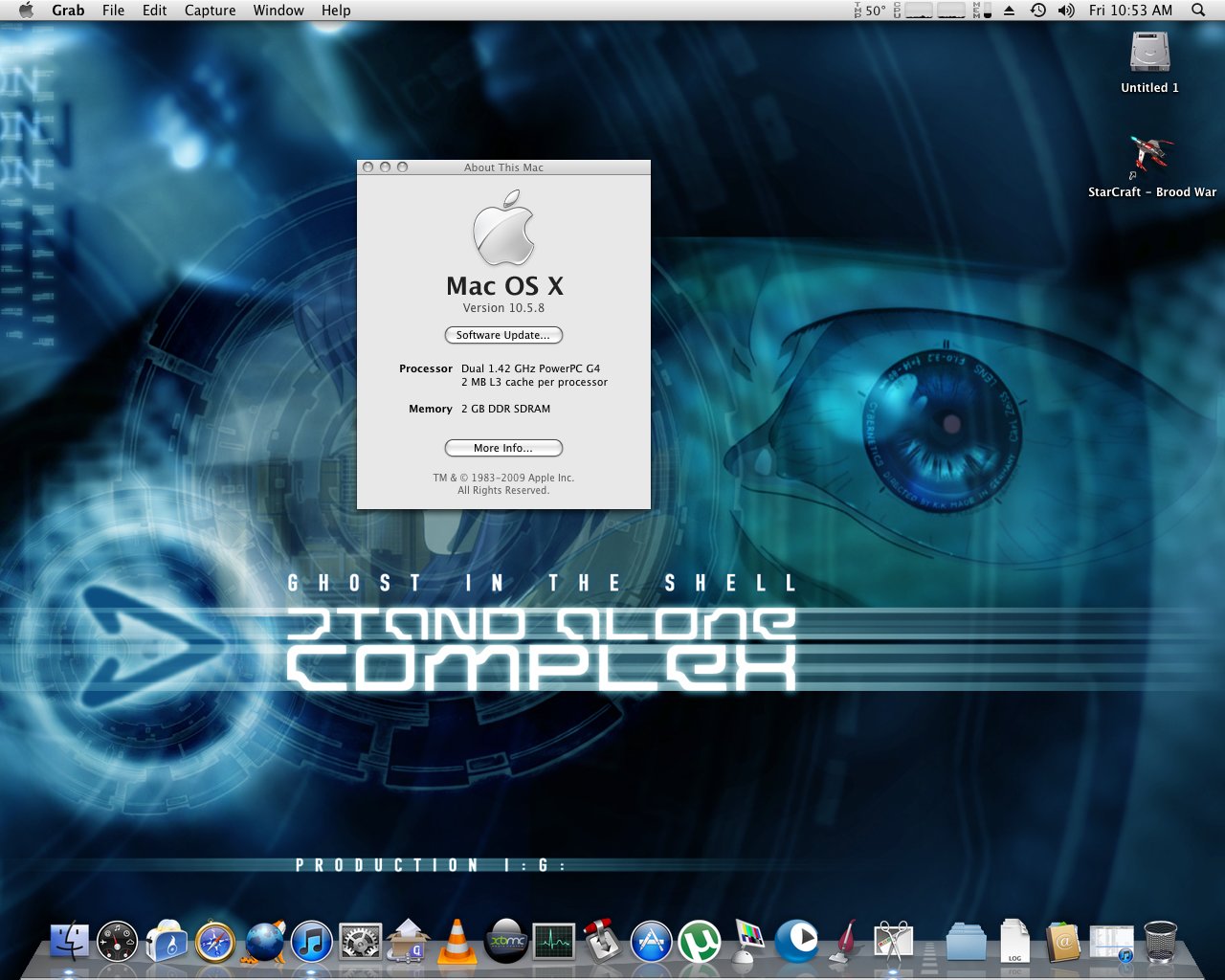The image size is (1225, 980).
Task: Click the Grab scissors icon in dock
Action: [x=893, y=943]
